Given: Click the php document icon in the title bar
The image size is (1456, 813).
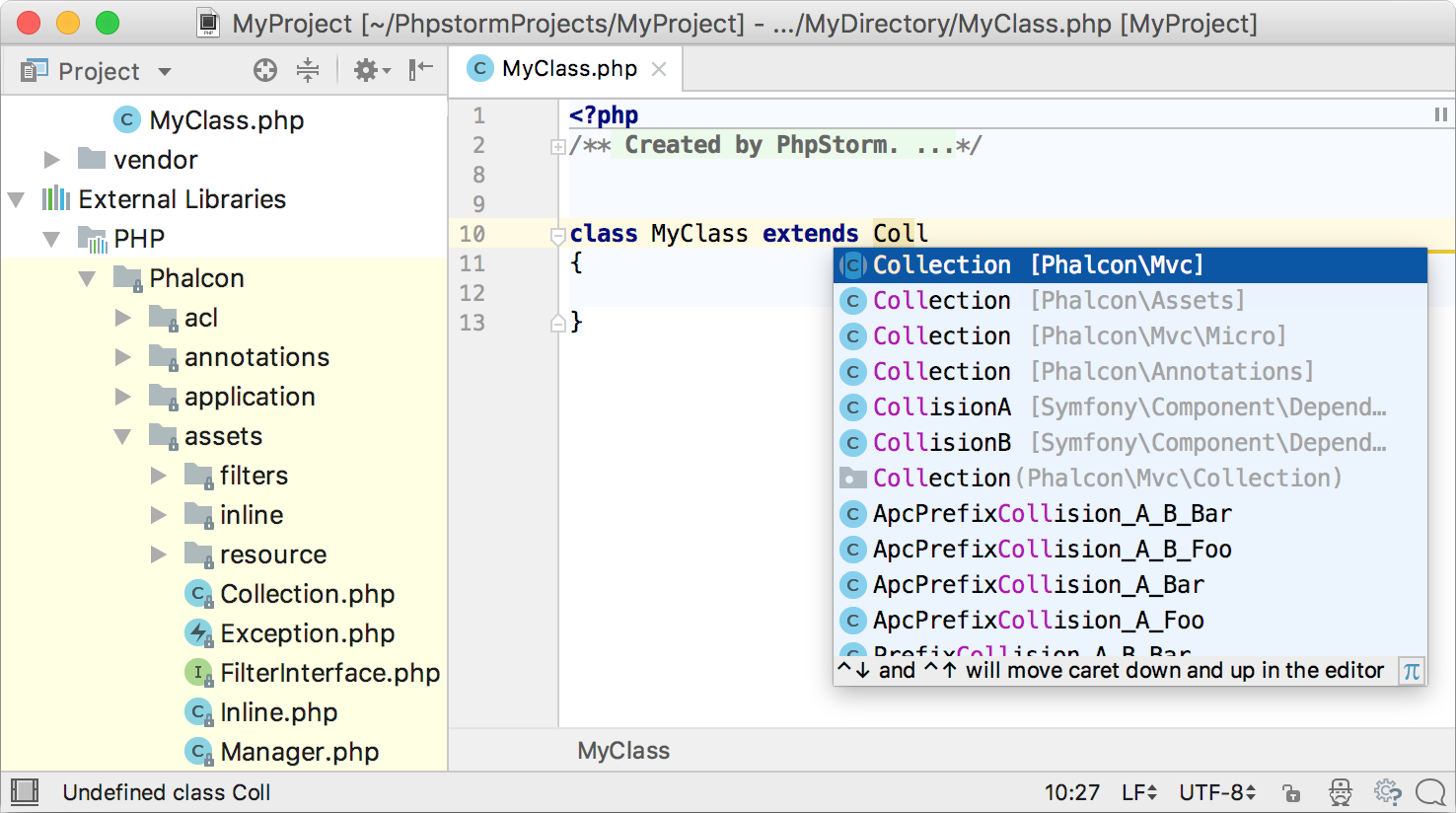Looking at the screenshot, I should [x=208, y=23].
